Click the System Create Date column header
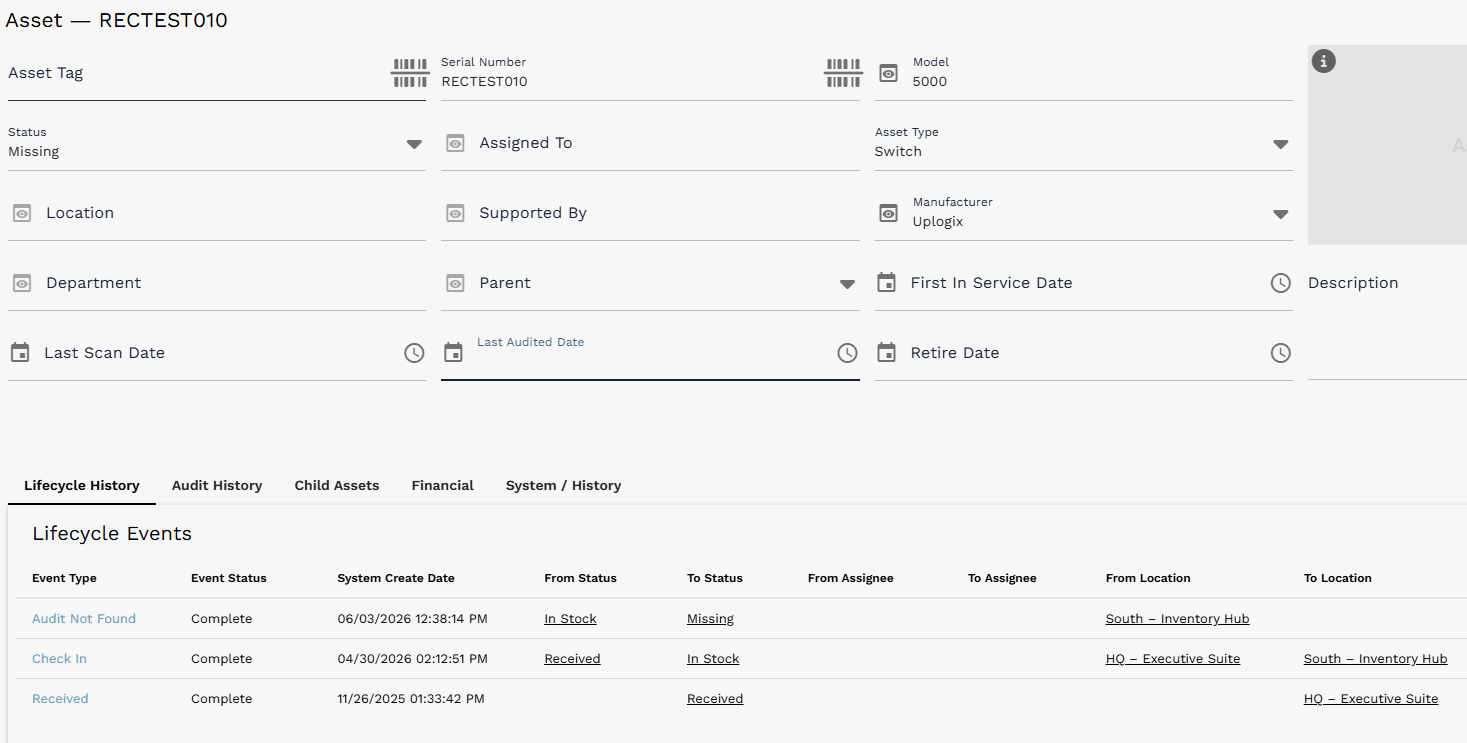Screen dimensions: 1467x743 coord(396,578)
